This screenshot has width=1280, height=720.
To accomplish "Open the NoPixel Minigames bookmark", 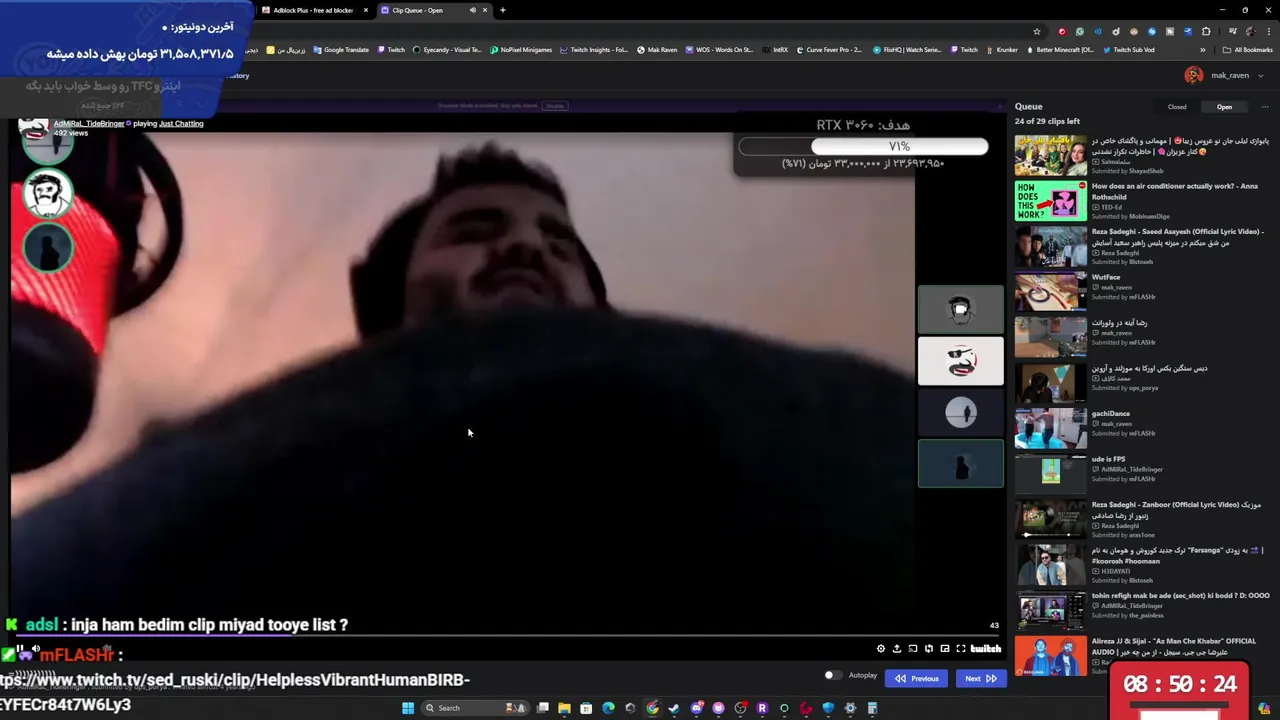I will click(x=521, y=50).
